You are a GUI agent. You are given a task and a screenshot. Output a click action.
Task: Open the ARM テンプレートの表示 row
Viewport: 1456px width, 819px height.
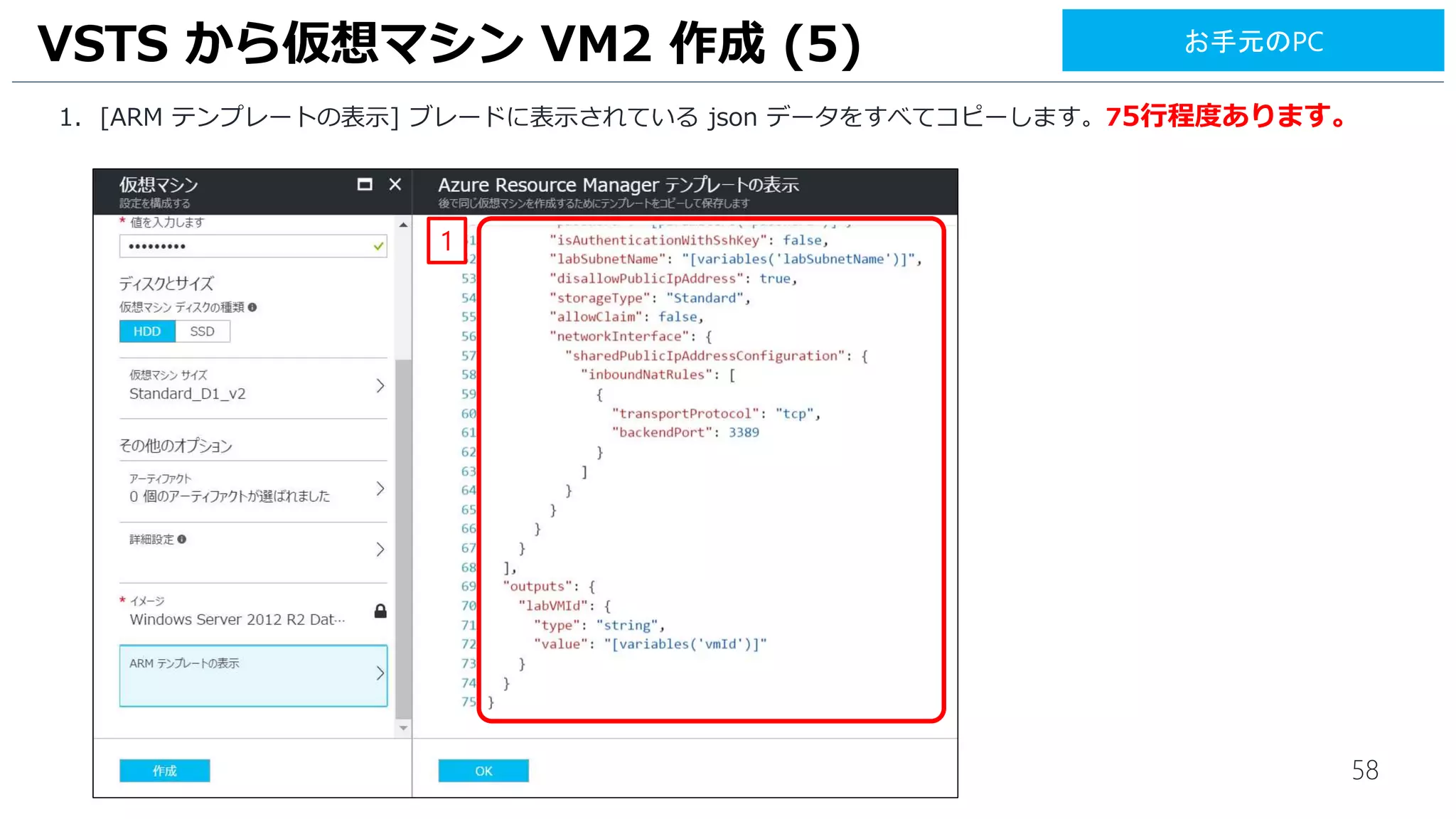(253, 675)
